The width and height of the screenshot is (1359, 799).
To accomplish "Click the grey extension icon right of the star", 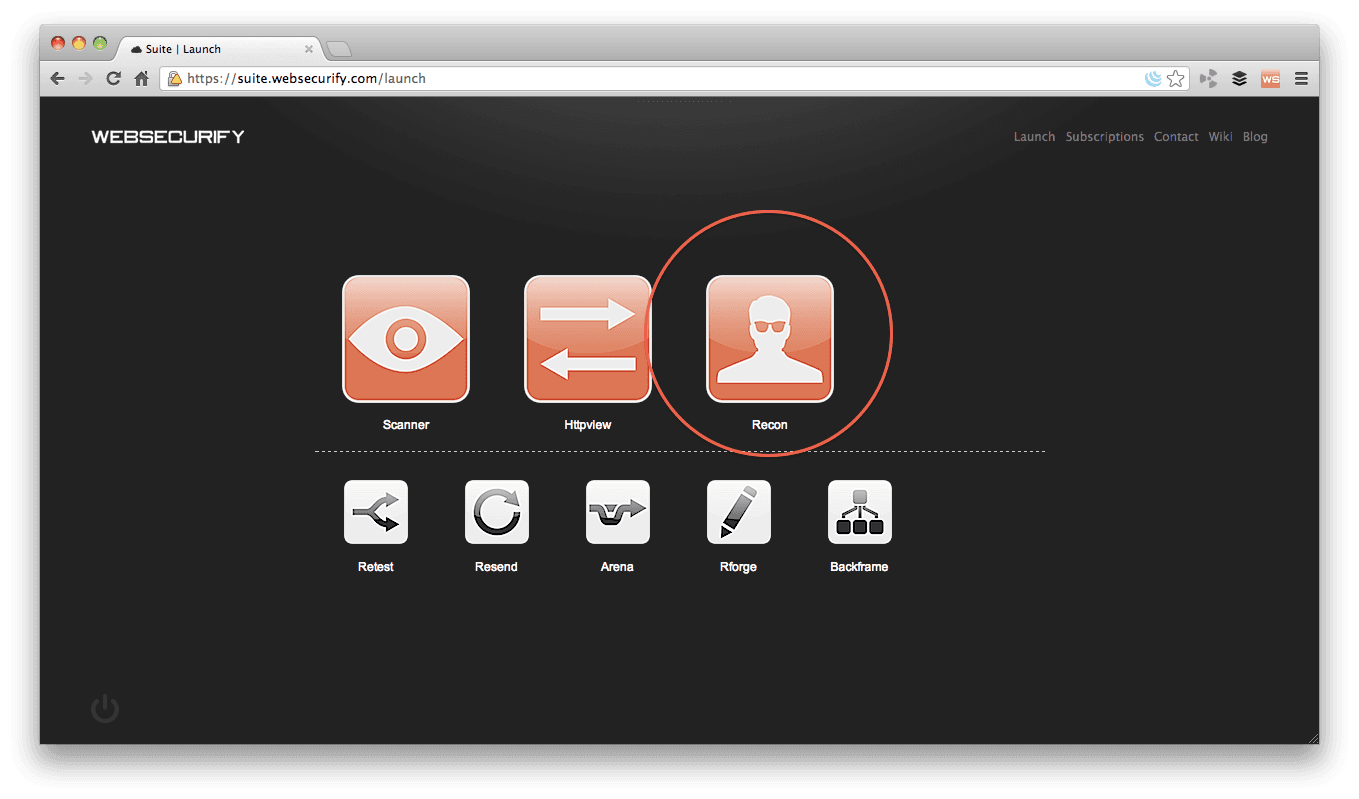I will (1209, 78).
